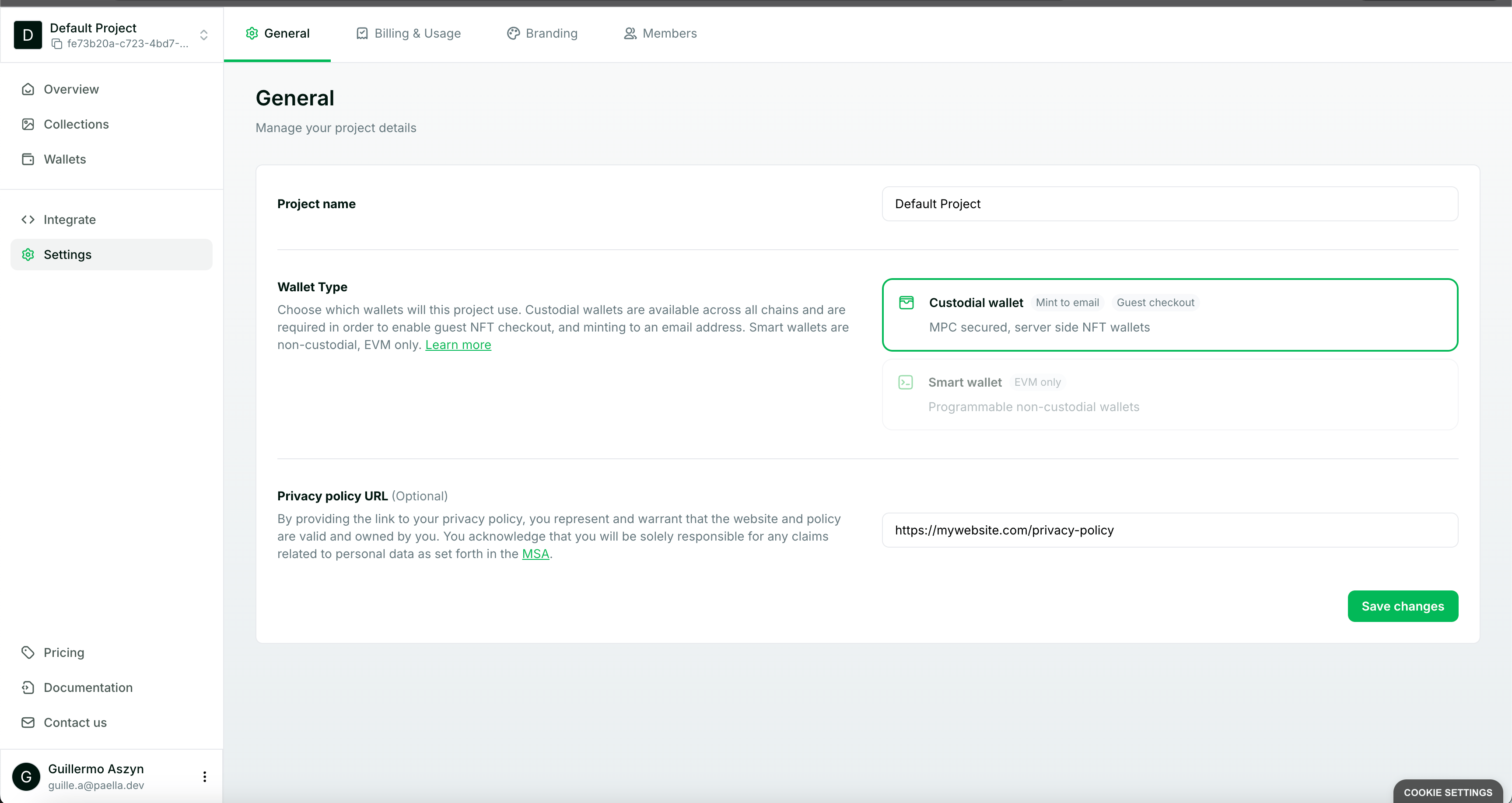Open Wallets in the sidebar

click(x=112, y=159)
